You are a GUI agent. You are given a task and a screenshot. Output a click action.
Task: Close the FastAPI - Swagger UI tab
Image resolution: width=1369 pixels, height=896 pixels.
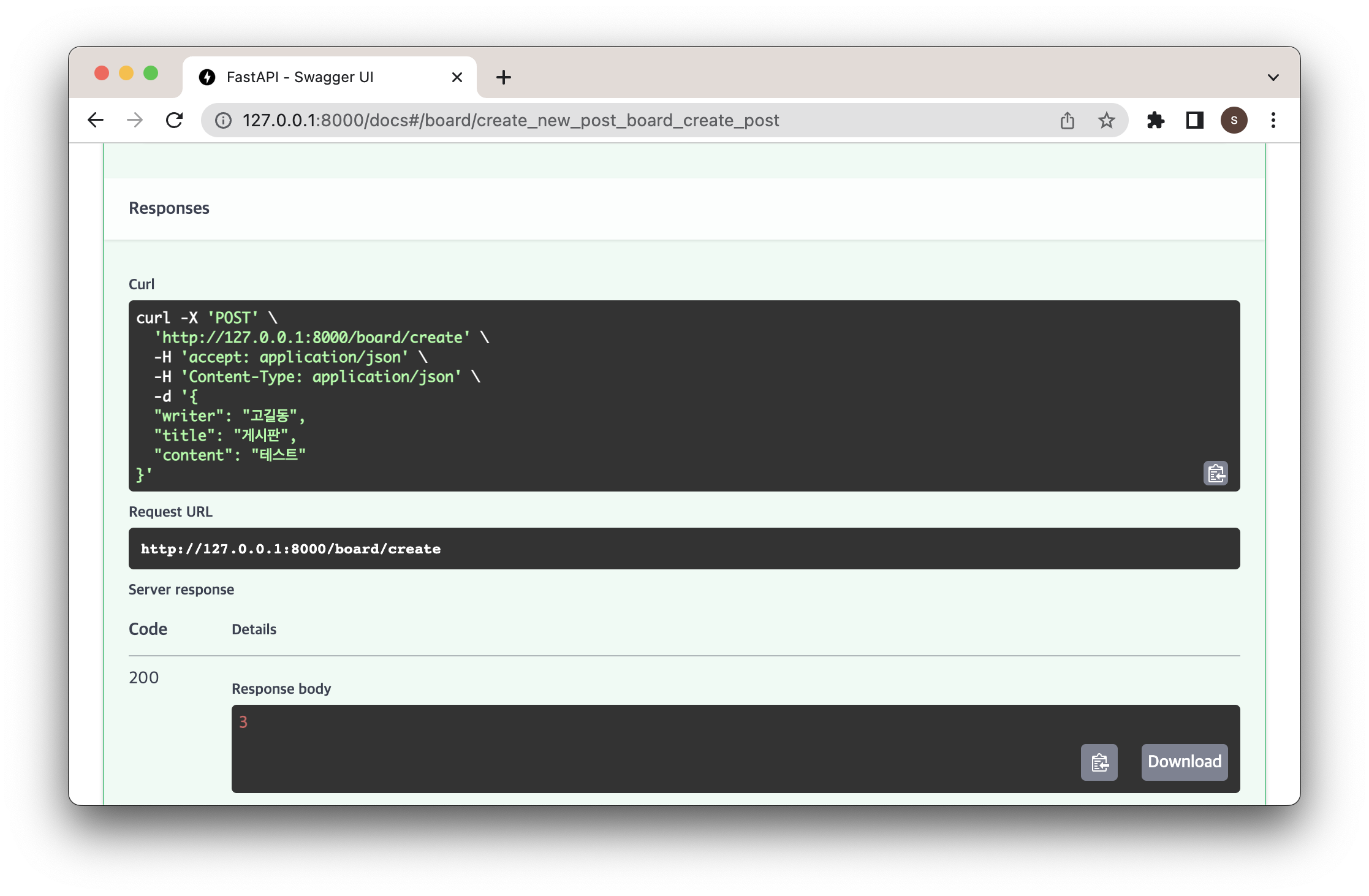[457, 77]
